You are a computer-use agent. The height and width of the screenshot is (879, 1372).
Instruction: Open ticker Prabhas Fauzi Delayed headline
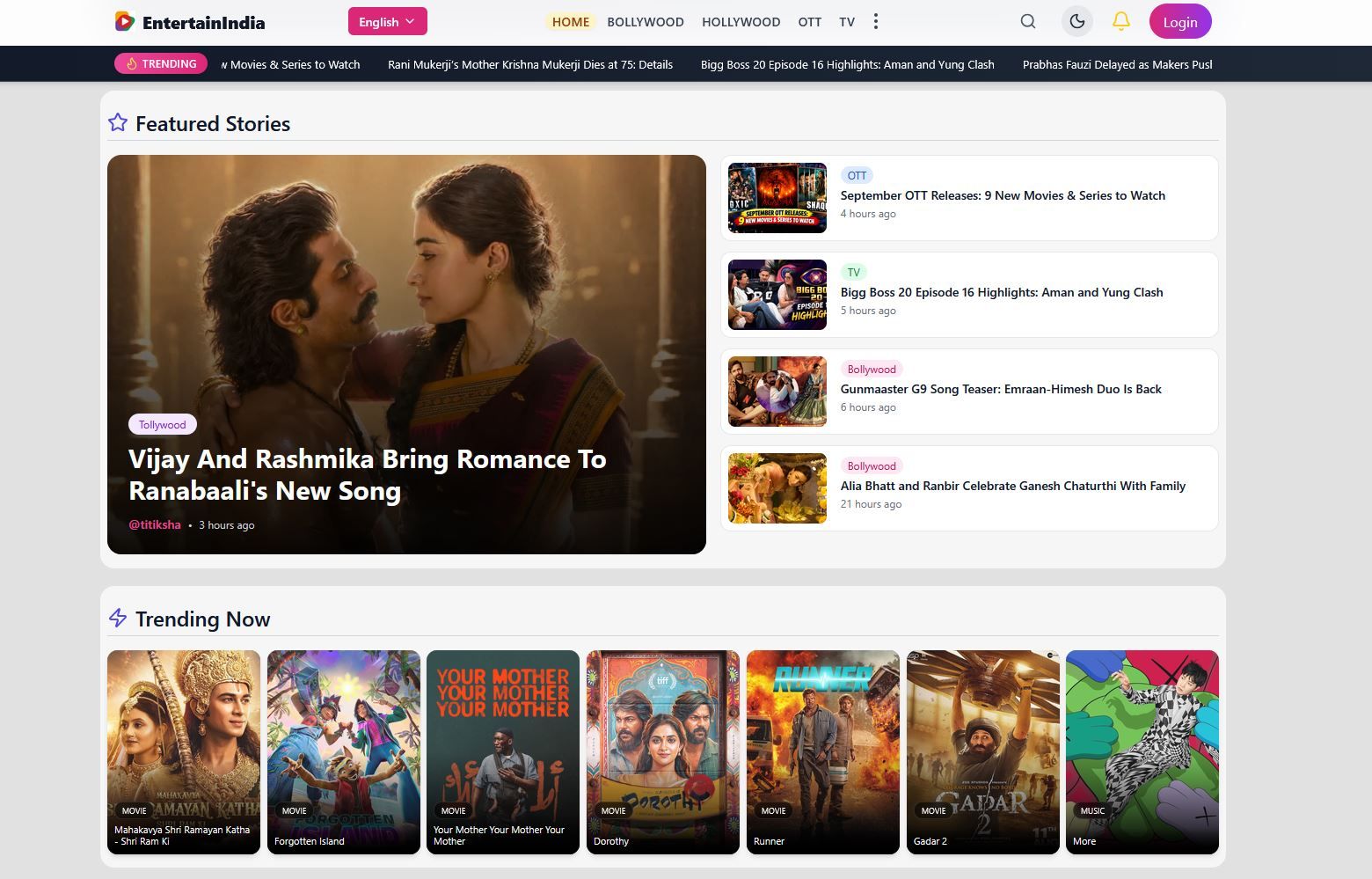click(1118, 64)
